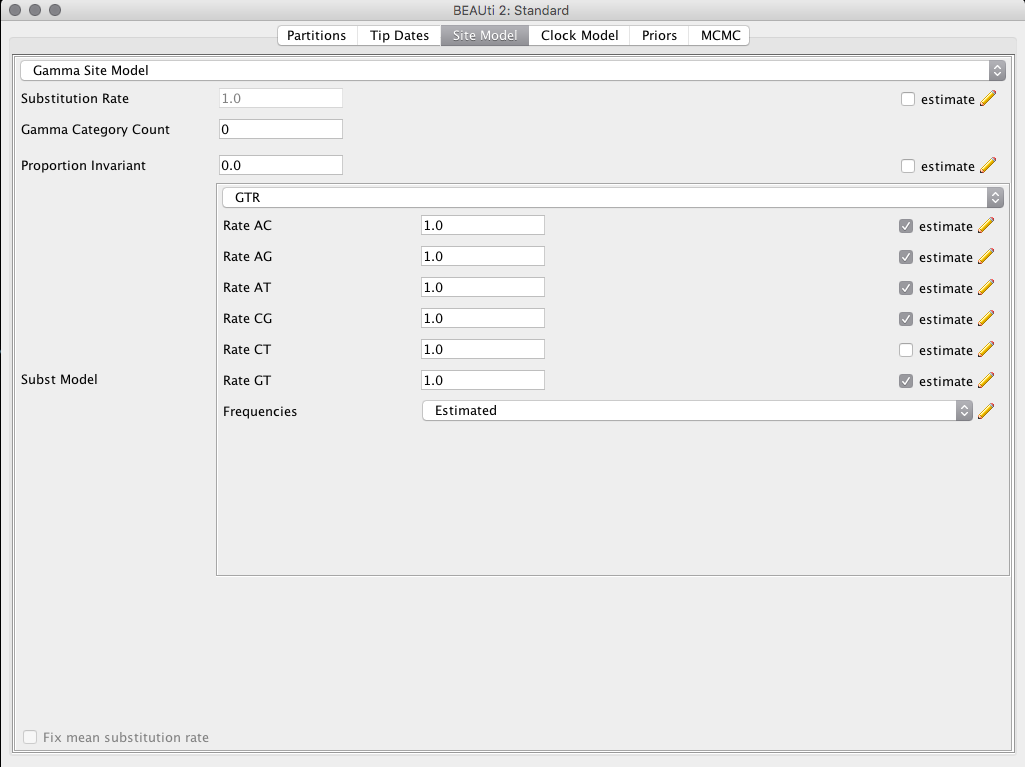Open the Rate AC pencil editor

click(x=986, y=226)
